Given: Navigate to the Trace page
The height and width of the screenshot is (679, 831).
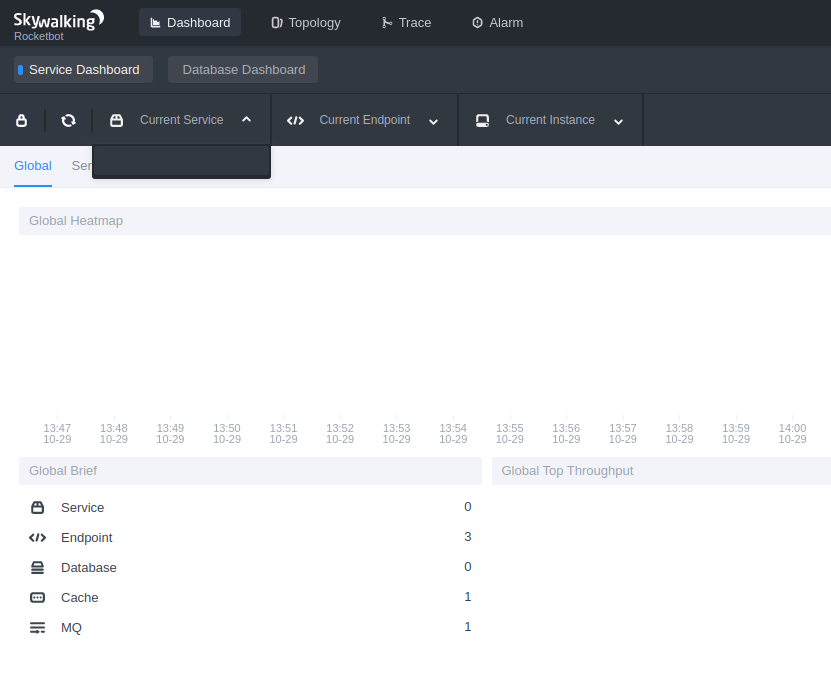Looking at the screenshot, I should [406, 22].
